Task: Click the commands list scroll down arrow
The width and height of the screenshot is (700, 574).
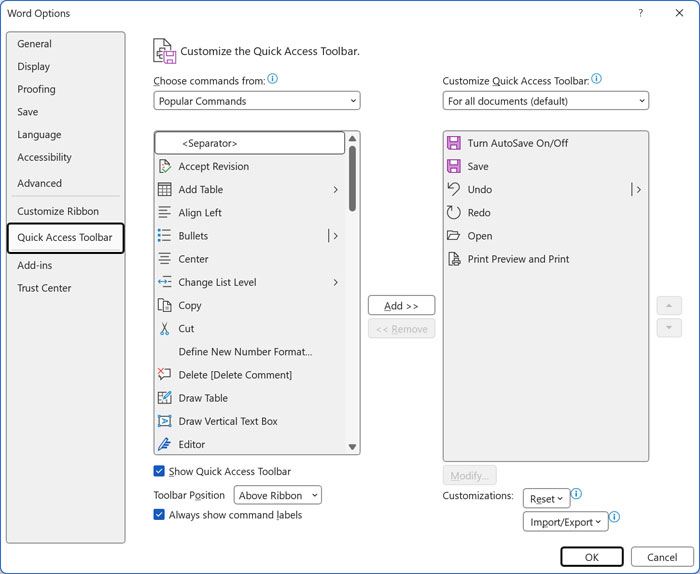Action: pyautogui.click(x=352, y=447)
